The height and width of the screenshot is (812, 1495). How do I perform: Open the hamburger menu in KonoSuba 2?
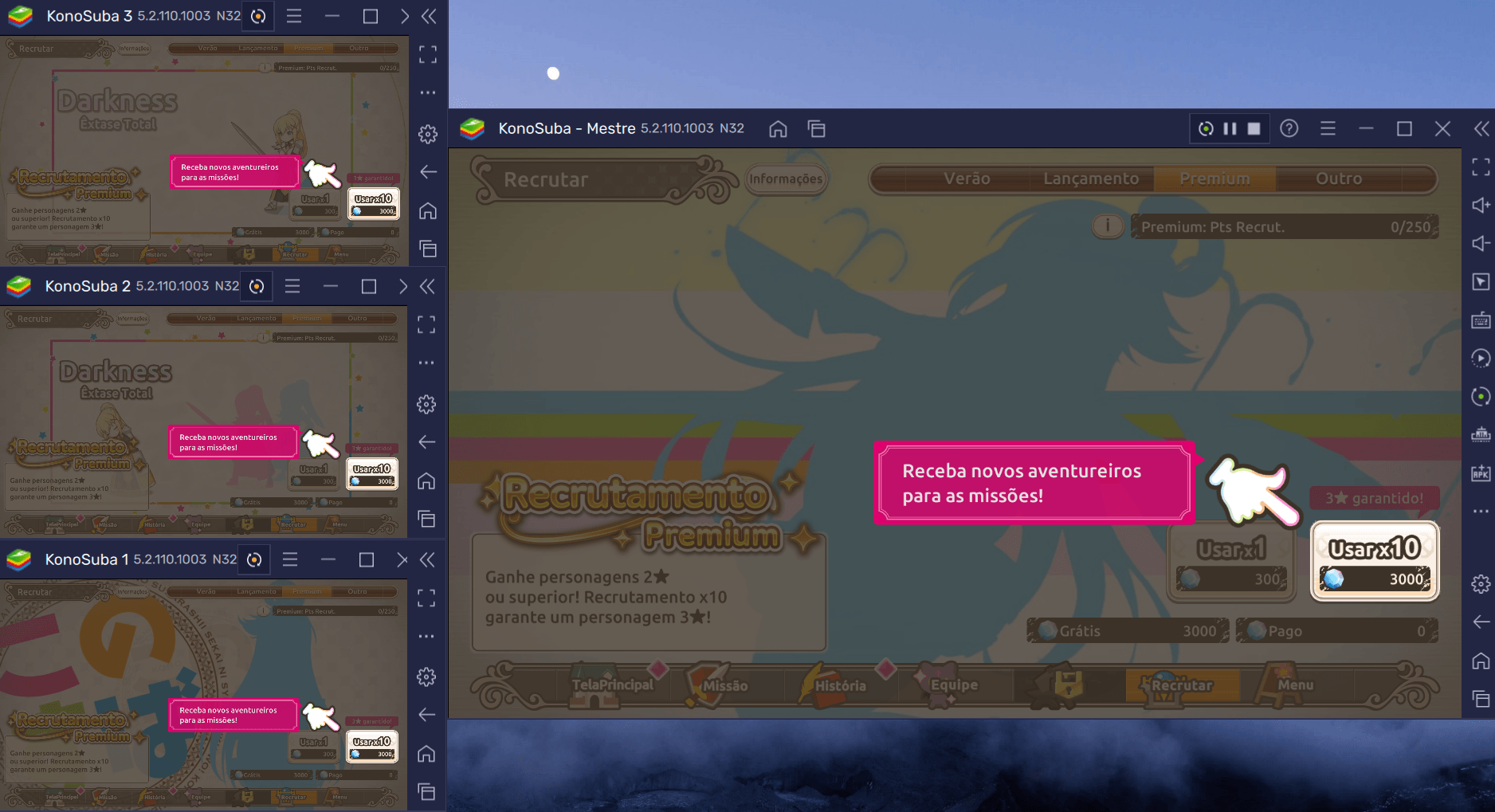tap(292, 286)
